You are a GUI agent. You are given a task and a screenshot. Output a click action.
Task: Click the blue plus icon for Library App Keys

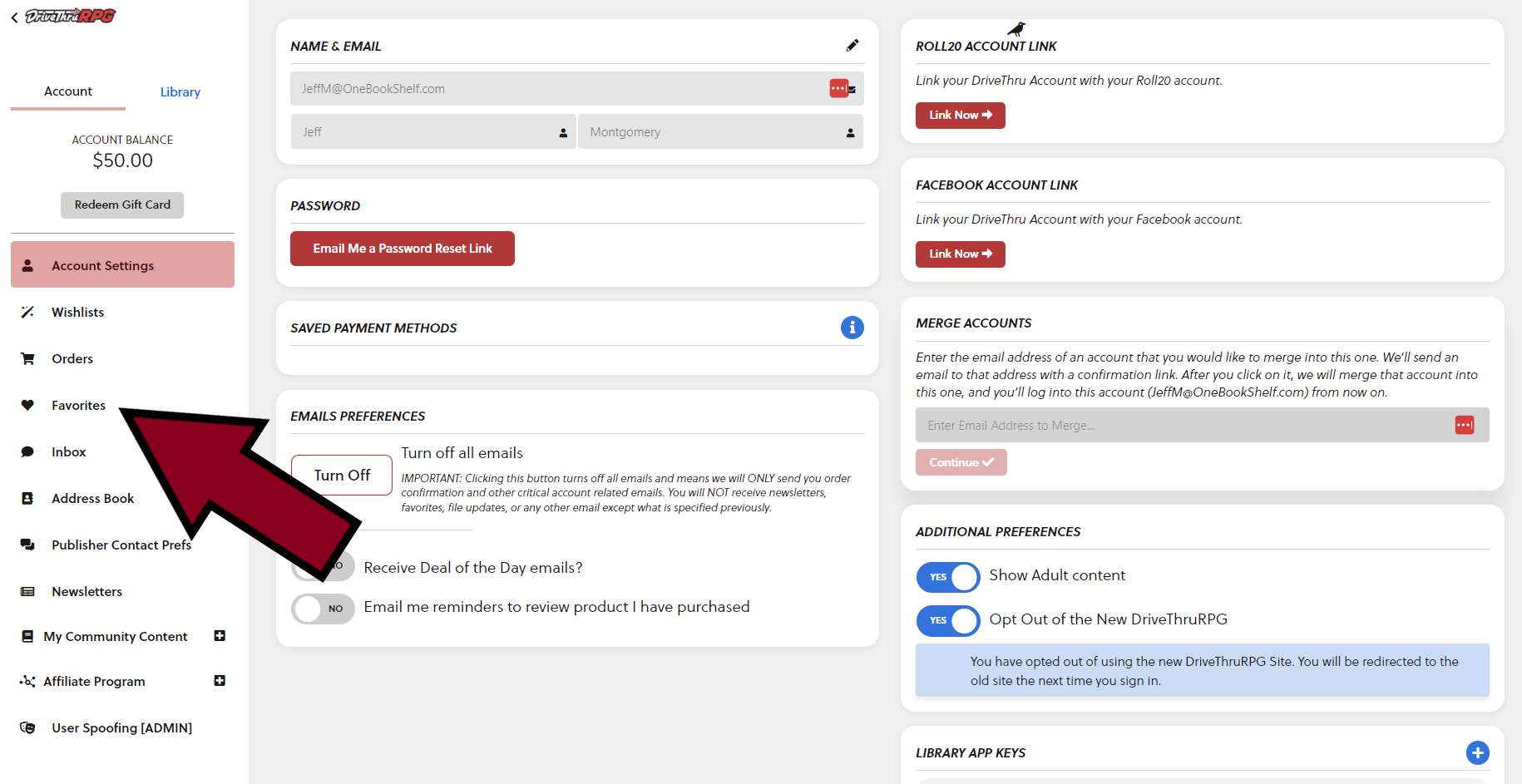point(1477,752)
